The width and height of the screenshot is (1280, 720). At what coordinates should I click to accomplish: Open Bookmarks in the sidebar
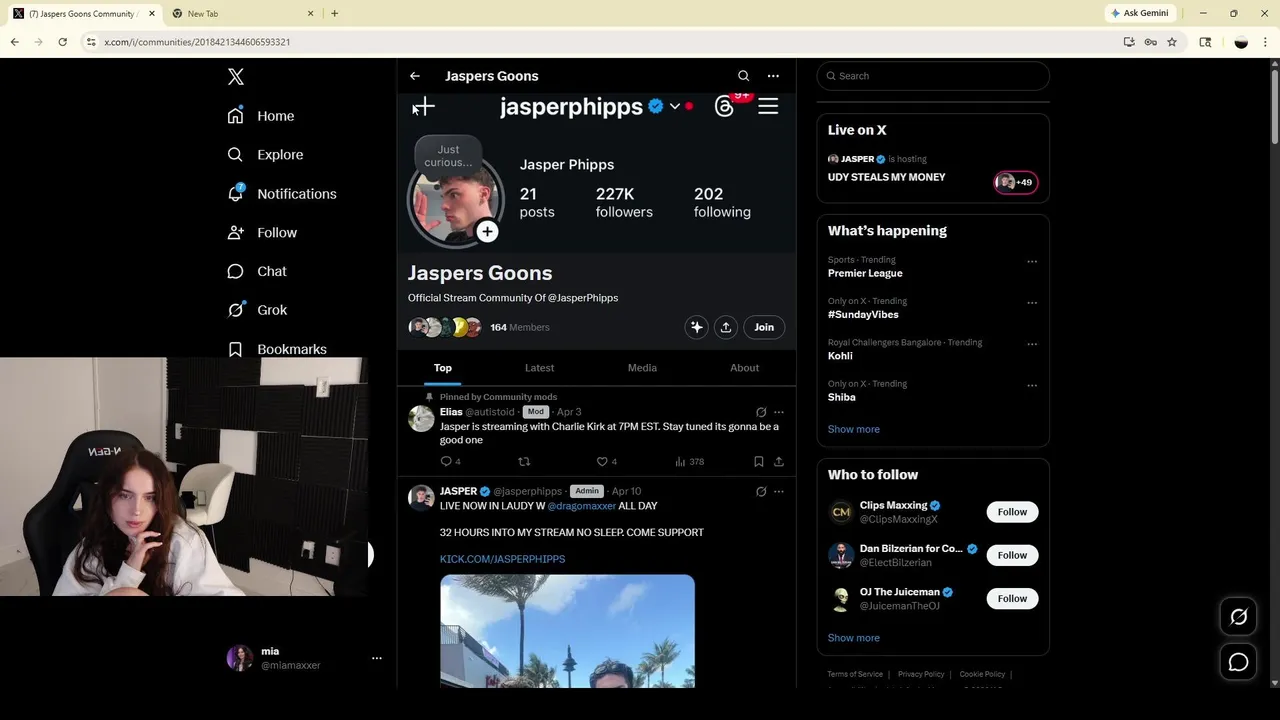point(277,349)
